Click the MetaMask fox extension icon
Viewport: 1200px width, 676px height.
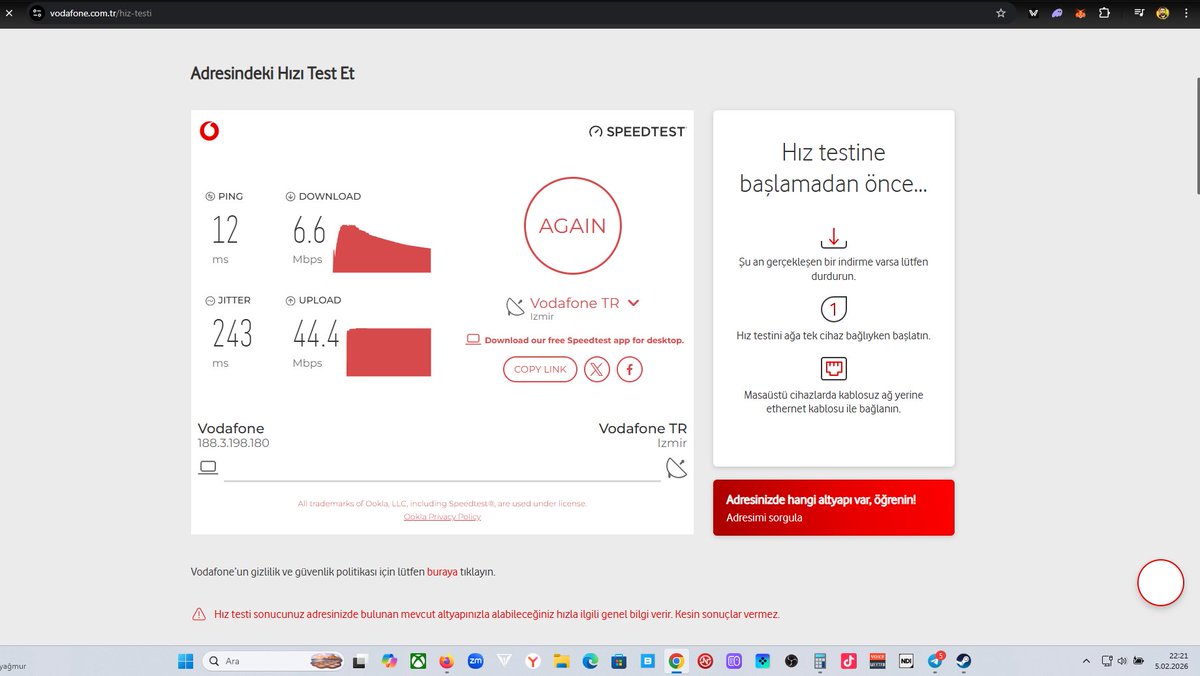[1080, 14]
